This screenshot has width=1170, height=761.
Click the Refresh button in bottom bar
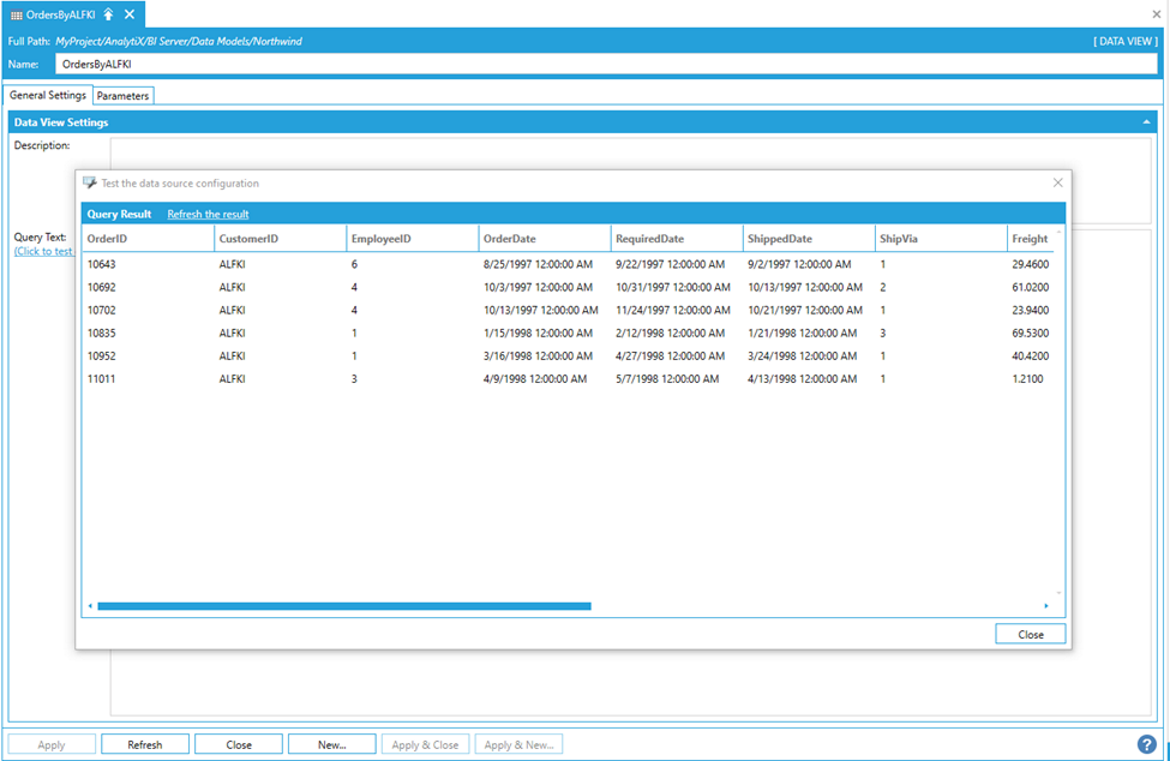click(x=145, y=744)
